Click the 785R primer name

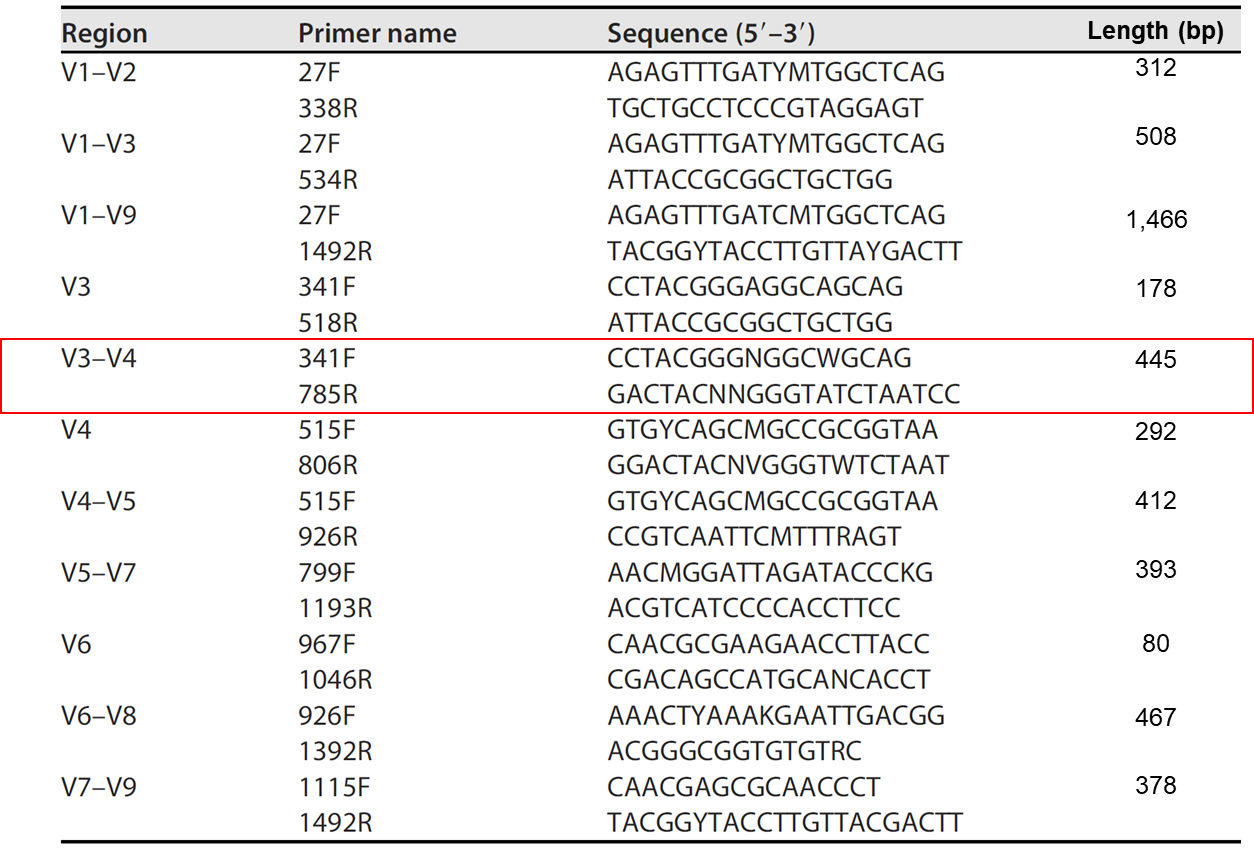pyautogui.click(x=328, y=394)
